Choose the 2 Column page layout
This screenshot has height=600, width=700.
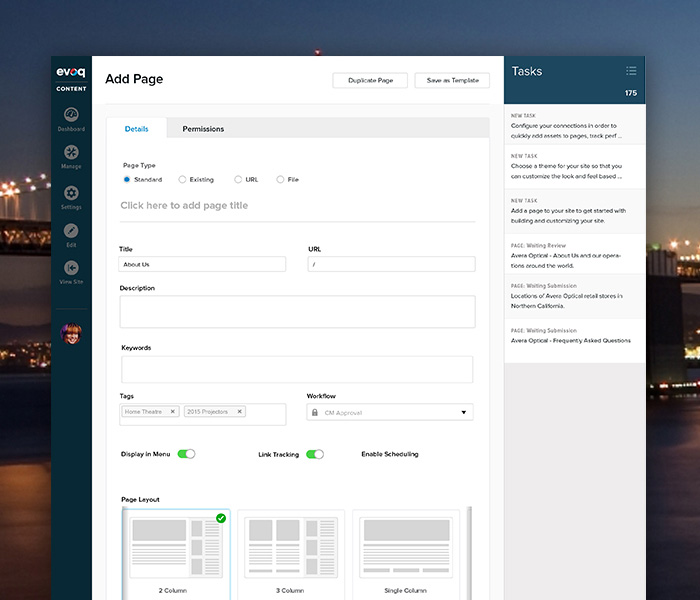tap(176, 554)
